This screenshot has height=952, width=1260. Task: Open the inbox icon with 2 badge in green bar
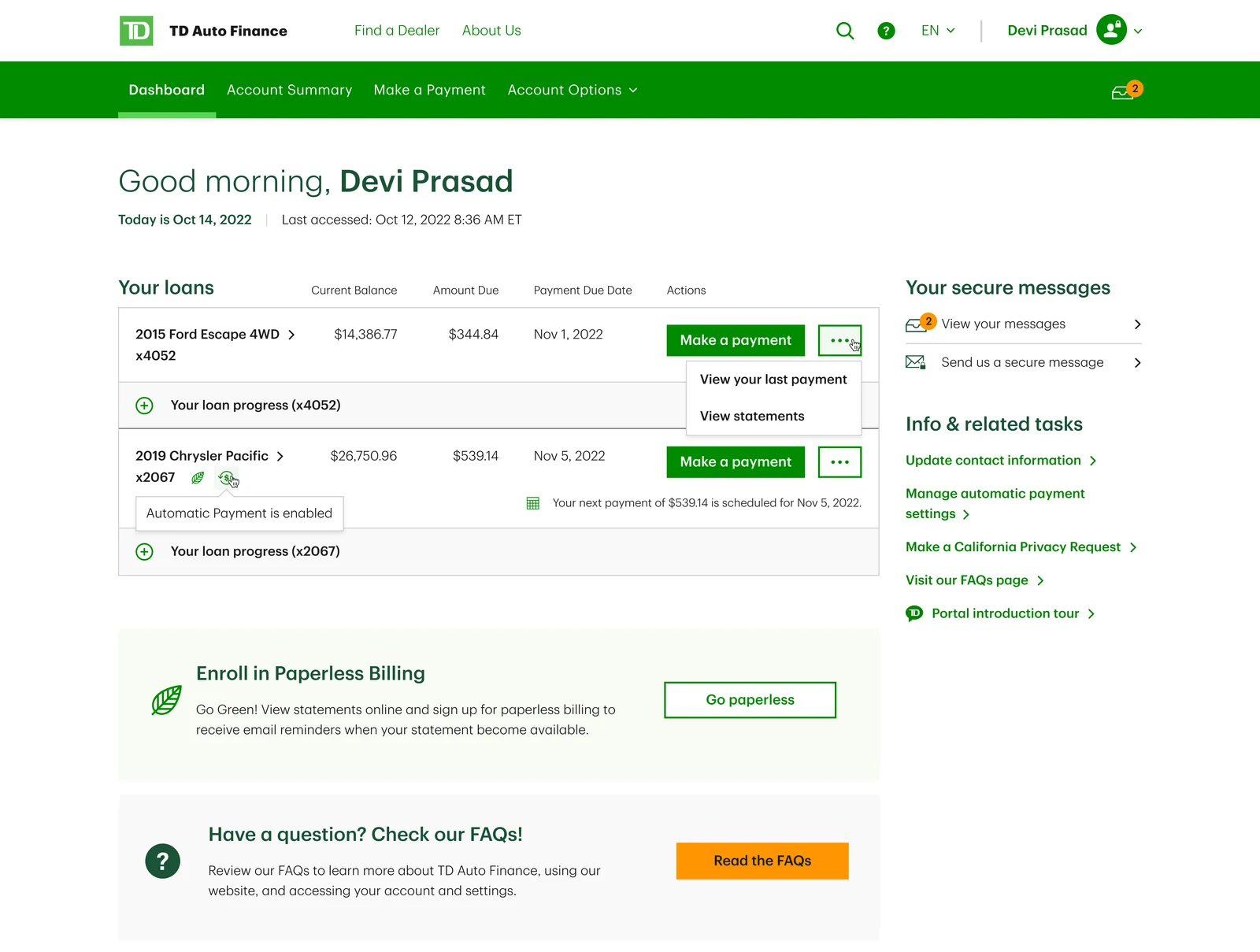[x=1127, y=91]
